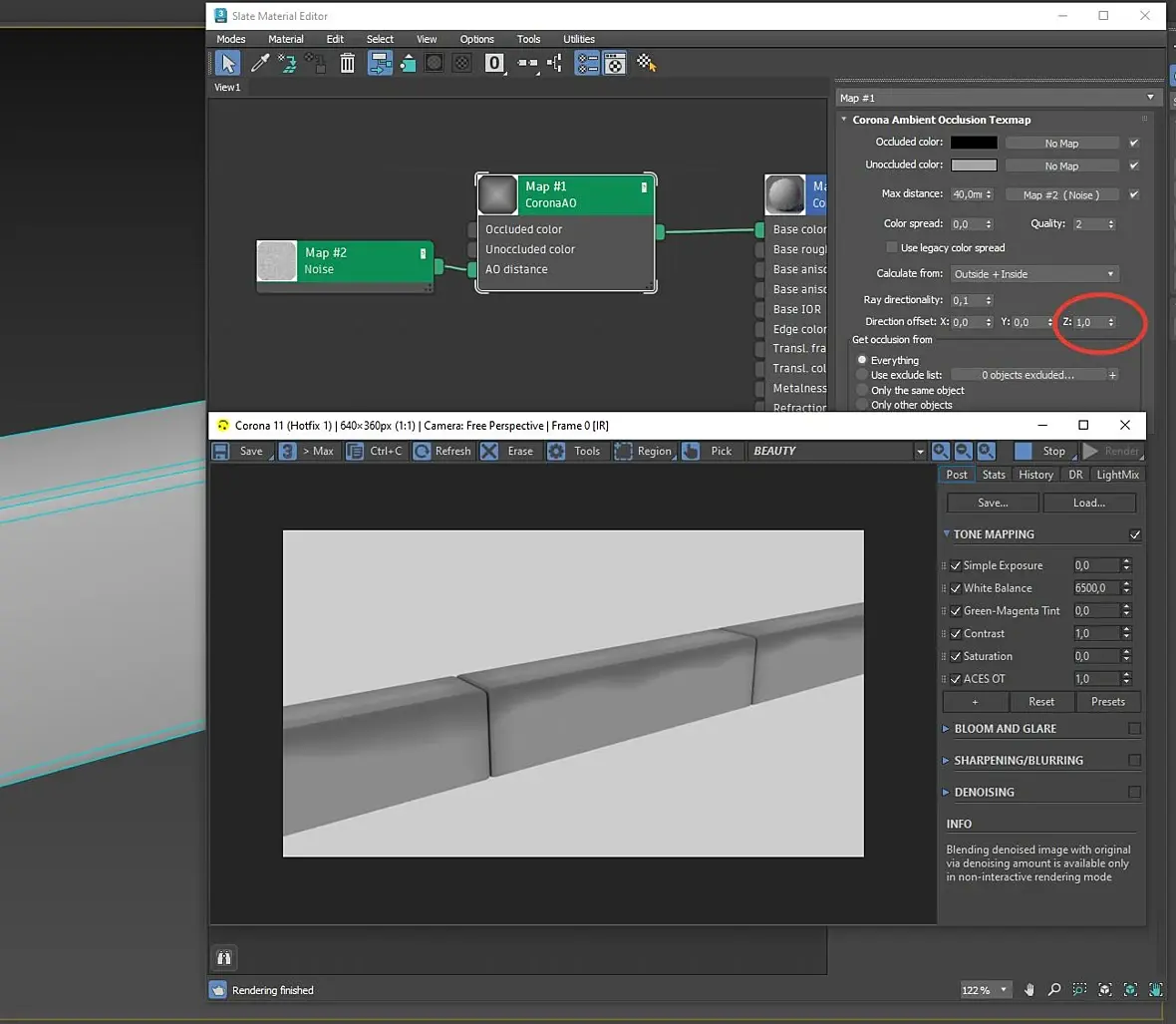Screen dimensions: 1176x1024
Task: Select the eyedropper Pick Material tool
Action: coord(260,64)
